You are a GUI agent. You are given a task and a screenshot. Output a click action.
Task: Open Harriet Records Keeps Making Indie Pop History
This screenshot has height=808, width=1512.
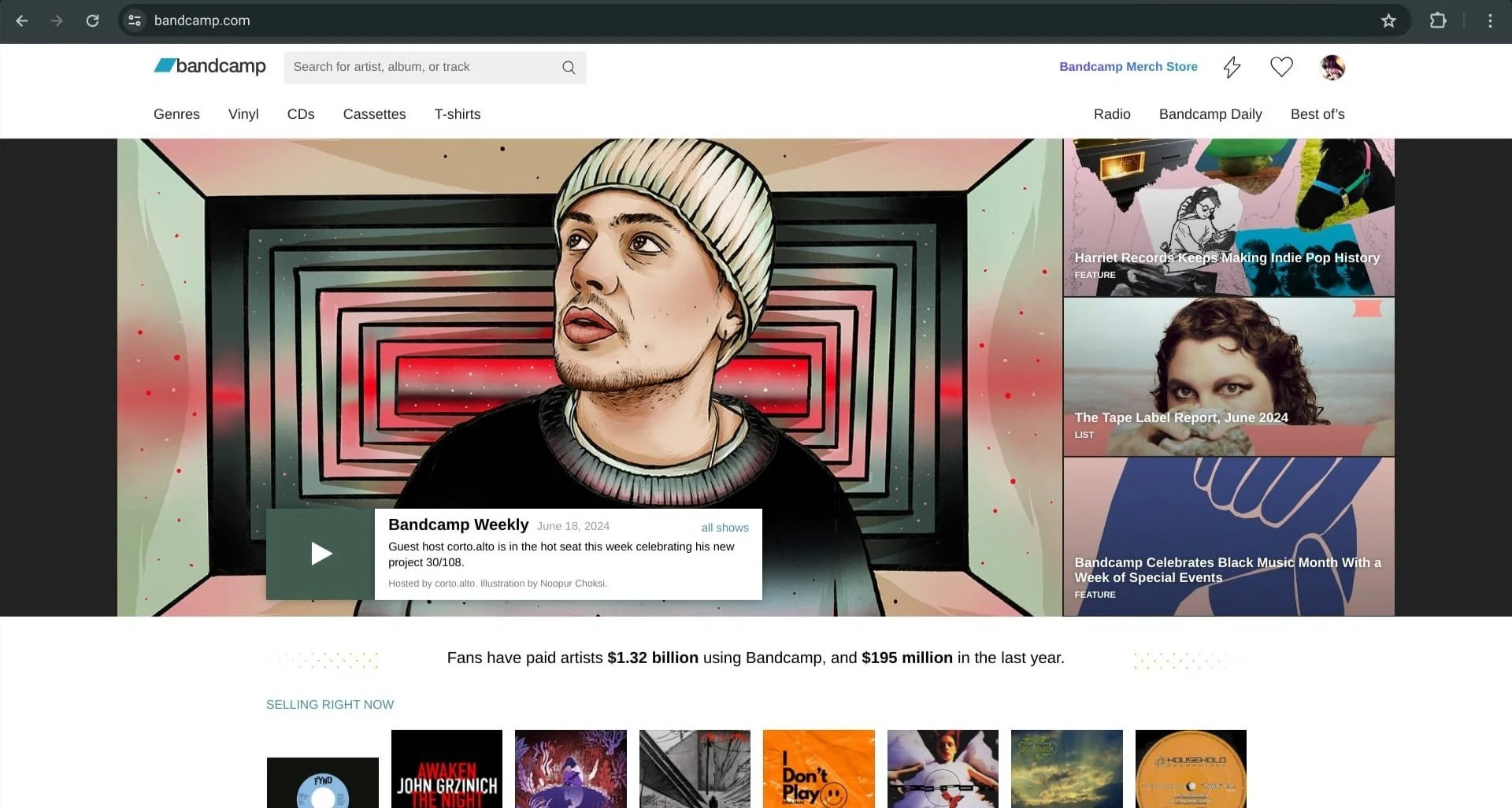(1228, 217)
